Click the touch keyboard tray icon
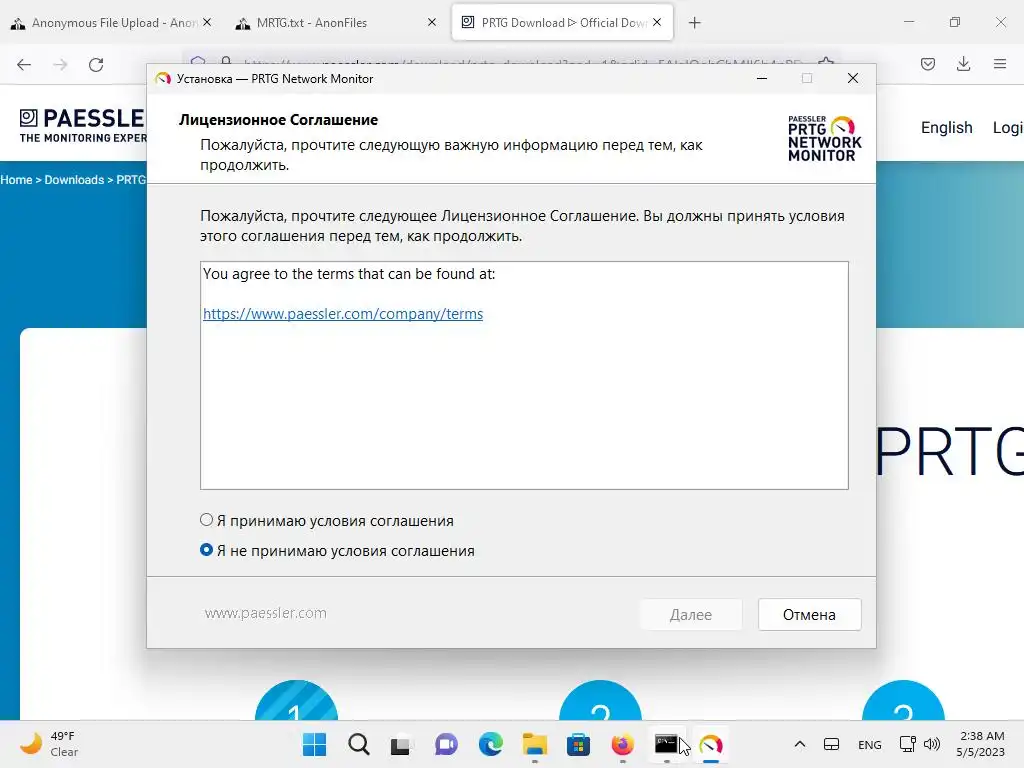Screen dimensions: 1024x768 (x=831, y=744)
